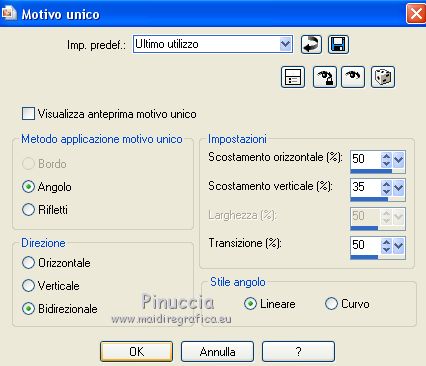Increase Scostamento verticale with up spinner arrow
The height and width of the screenshot is (366, 426).
386,184
